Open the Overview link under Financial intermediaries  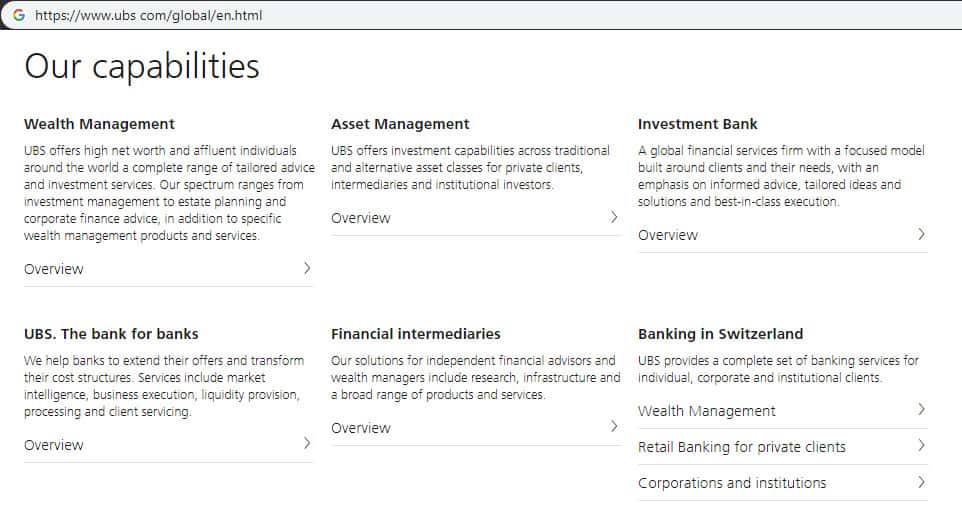[361, 428]
